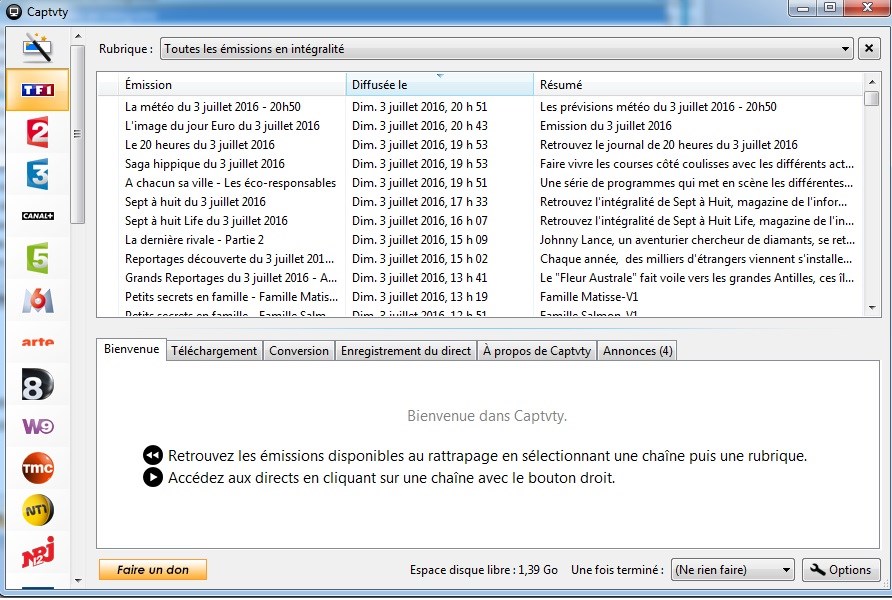The height and width of the screenshot is (600, 892).
Task: Click broadcast time 'Dim. 3 juillet 2016, 20 h 51'
Action: (x=419, y=106)
